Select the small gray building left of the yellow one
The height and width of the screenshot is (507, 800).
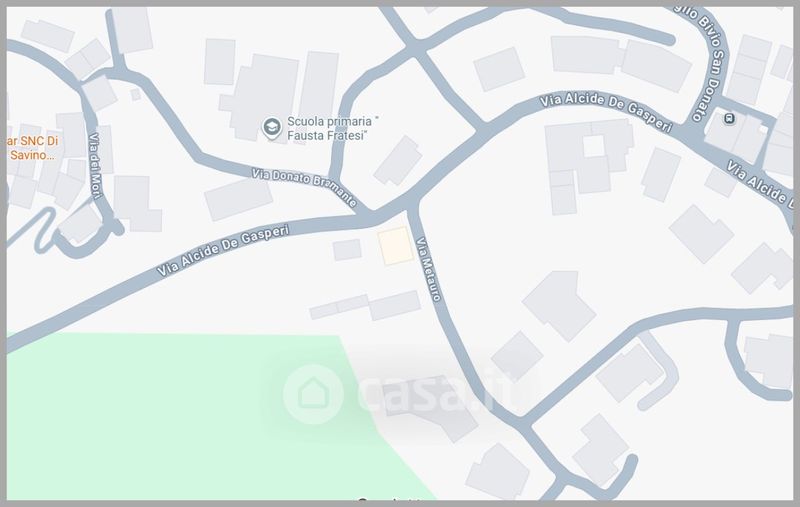(347, 250)
